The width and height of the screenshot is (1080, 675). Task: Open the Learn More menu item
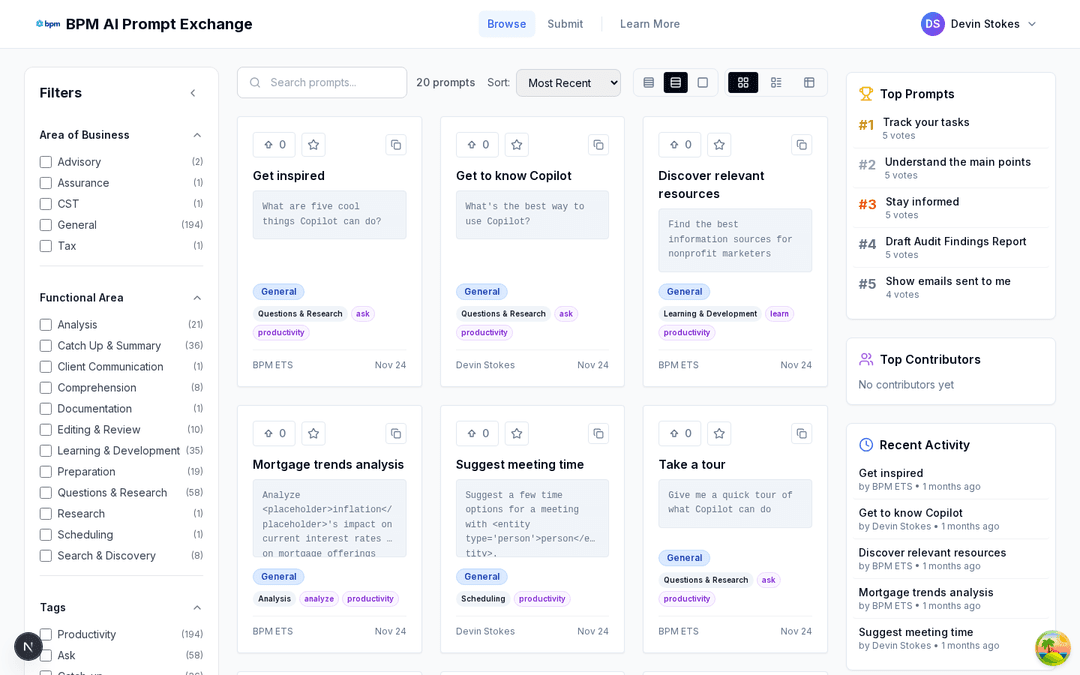click(649, 23)
